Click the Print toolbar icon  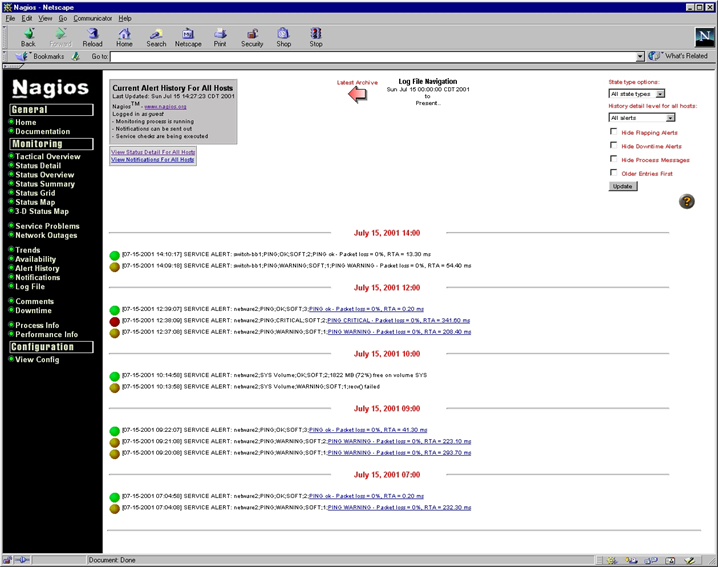(x=220, y=37)
